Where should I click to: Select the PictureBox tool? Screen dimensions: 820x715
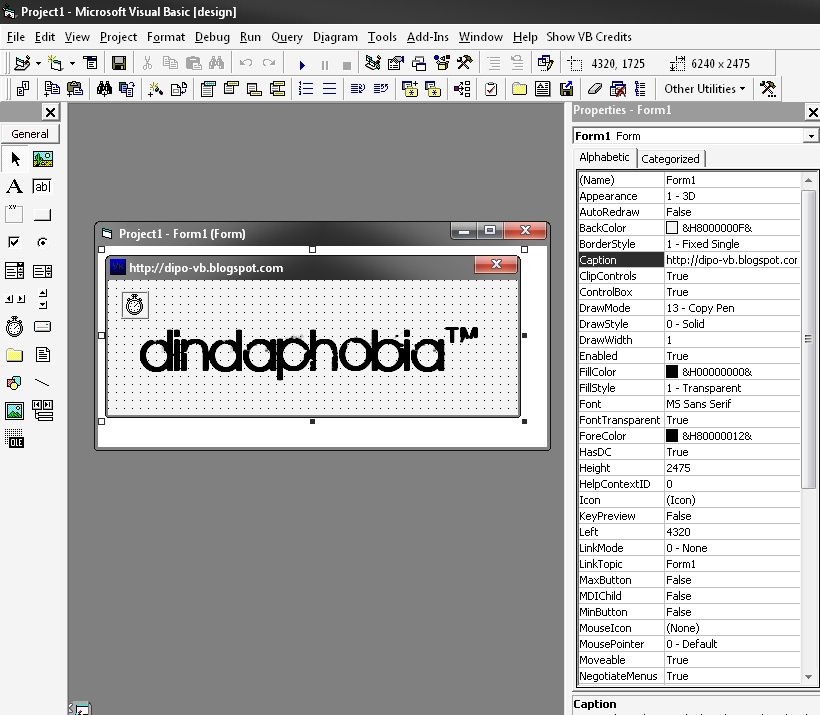[41, 158]
